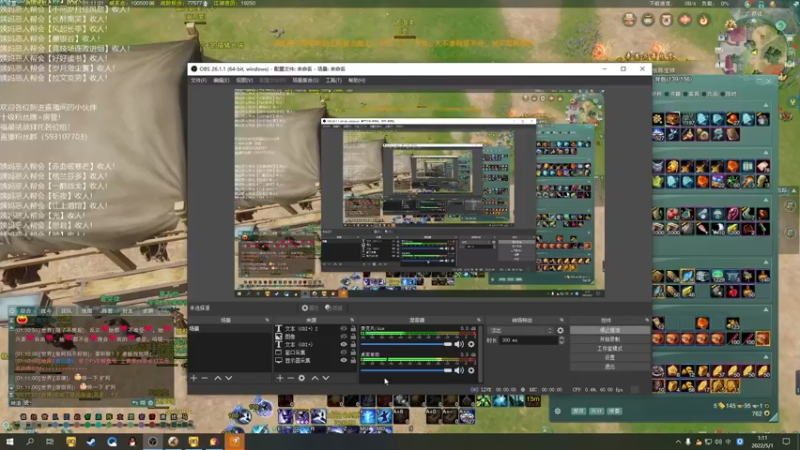Toggle visibility of 文本 (GDI+) 2 source

[x=343, y=329]
